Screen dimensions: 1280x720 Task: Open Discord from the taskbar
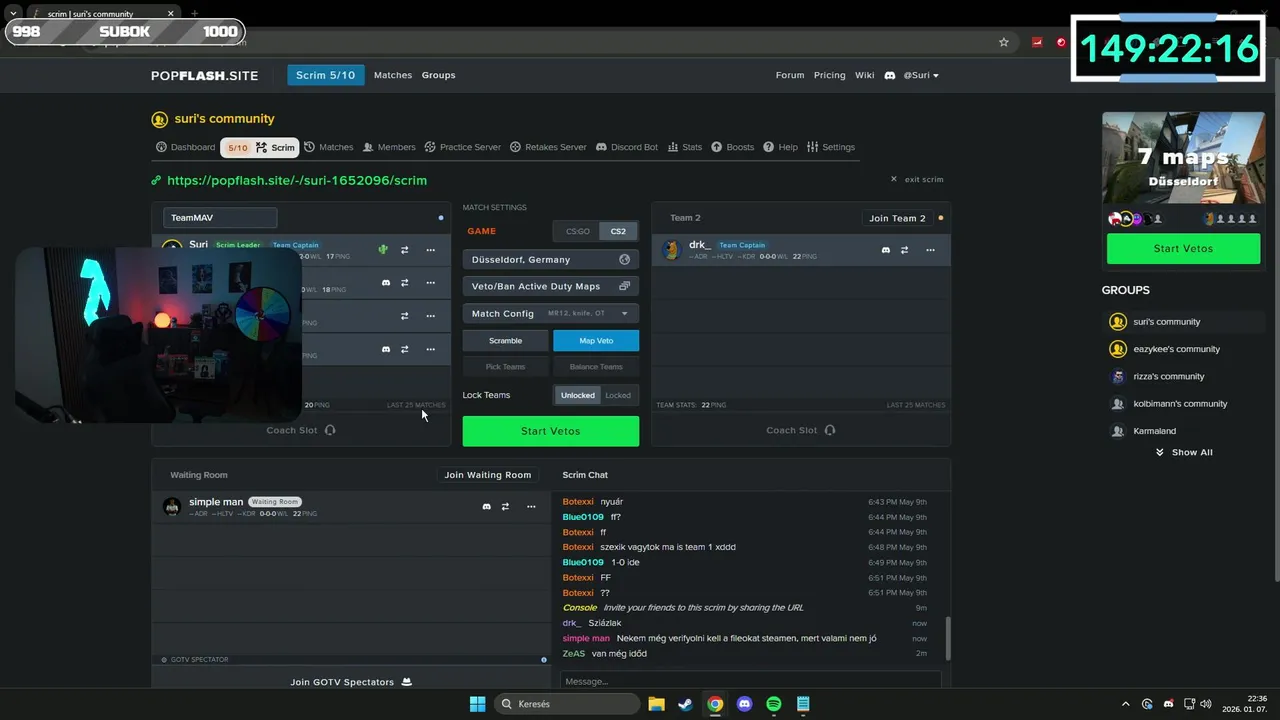[744, 704]
